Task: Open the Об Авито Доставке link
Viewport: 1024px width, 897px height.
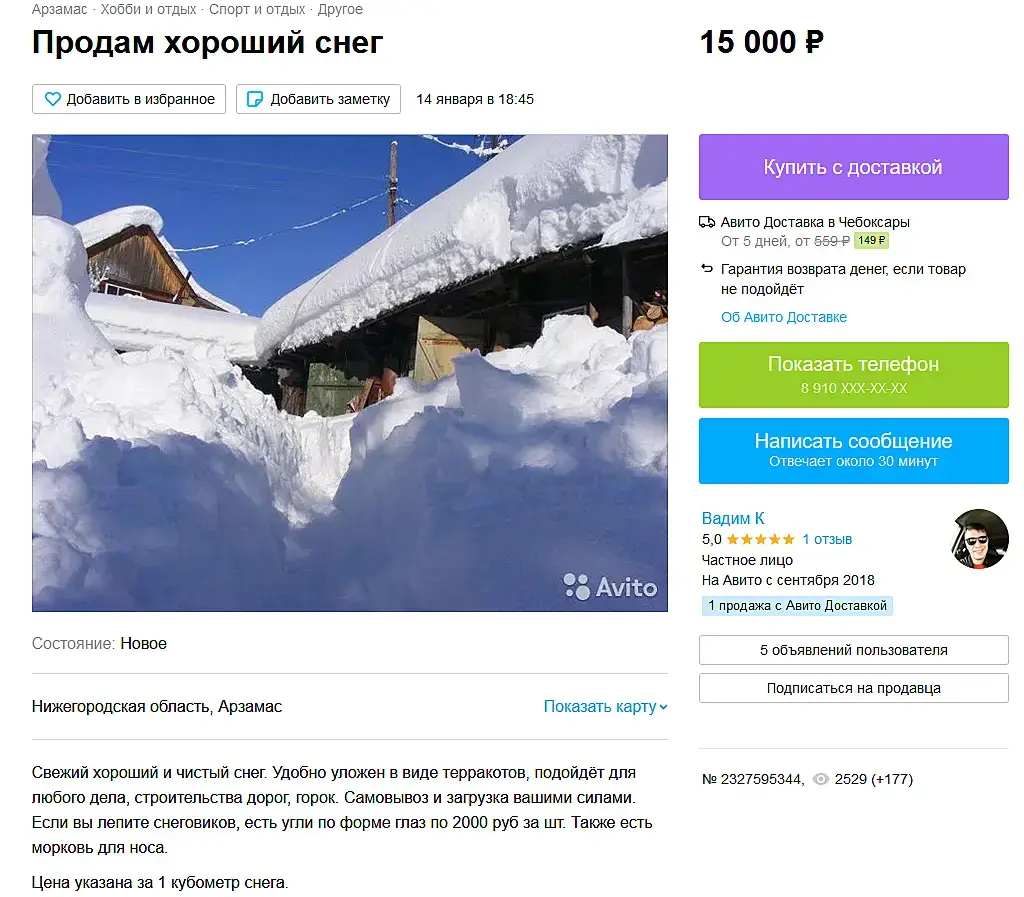Action: [784, 317]
